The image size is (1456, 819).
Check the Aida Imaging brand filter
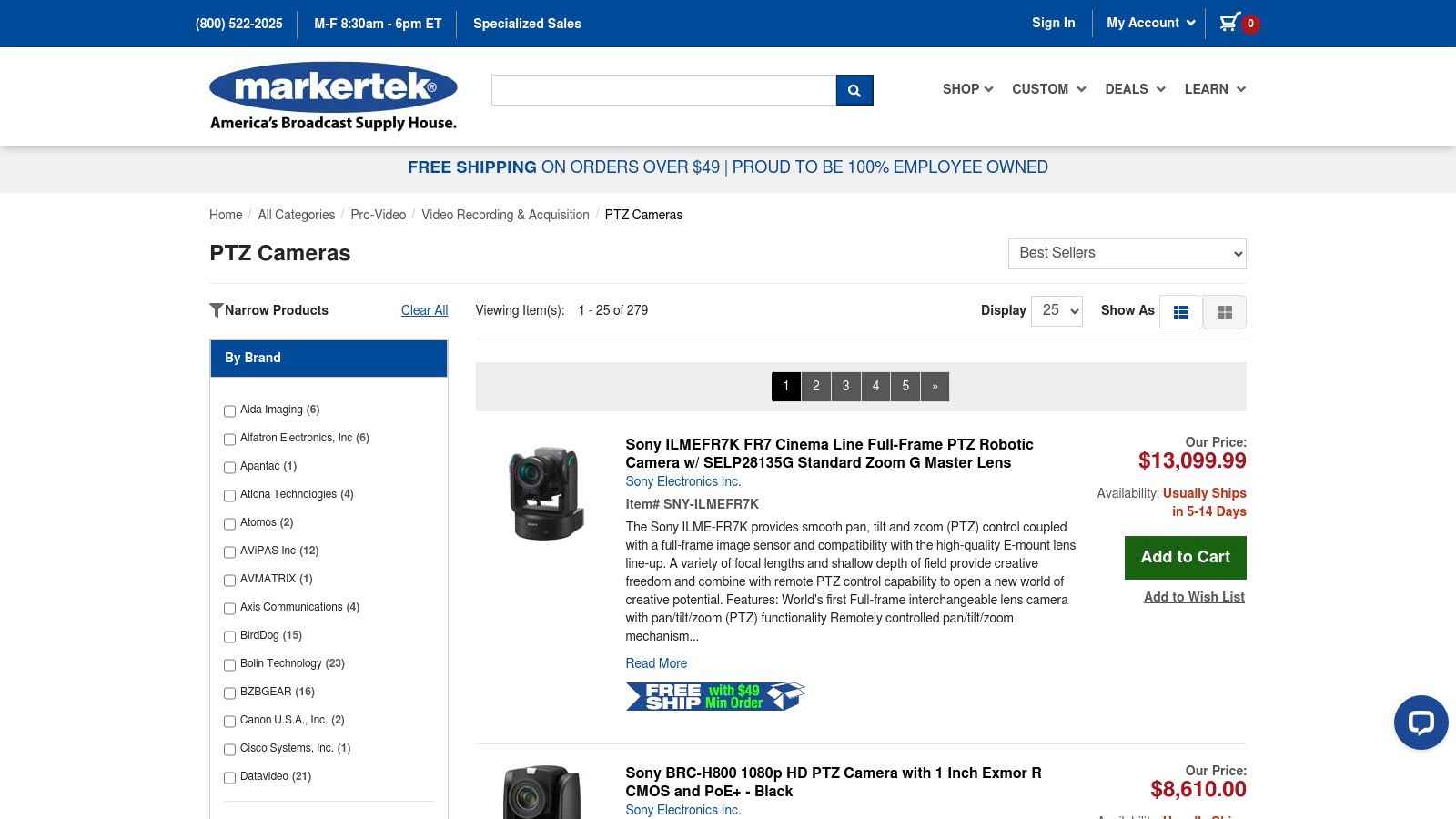point(229,411)
